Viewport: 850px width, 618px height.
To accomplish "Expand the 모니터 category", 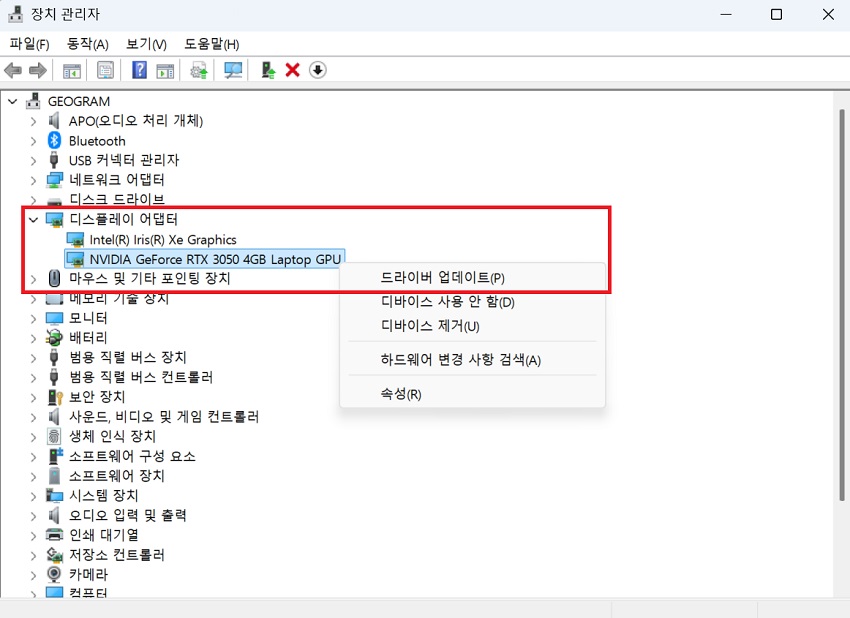I will click(x=34, y=317).
